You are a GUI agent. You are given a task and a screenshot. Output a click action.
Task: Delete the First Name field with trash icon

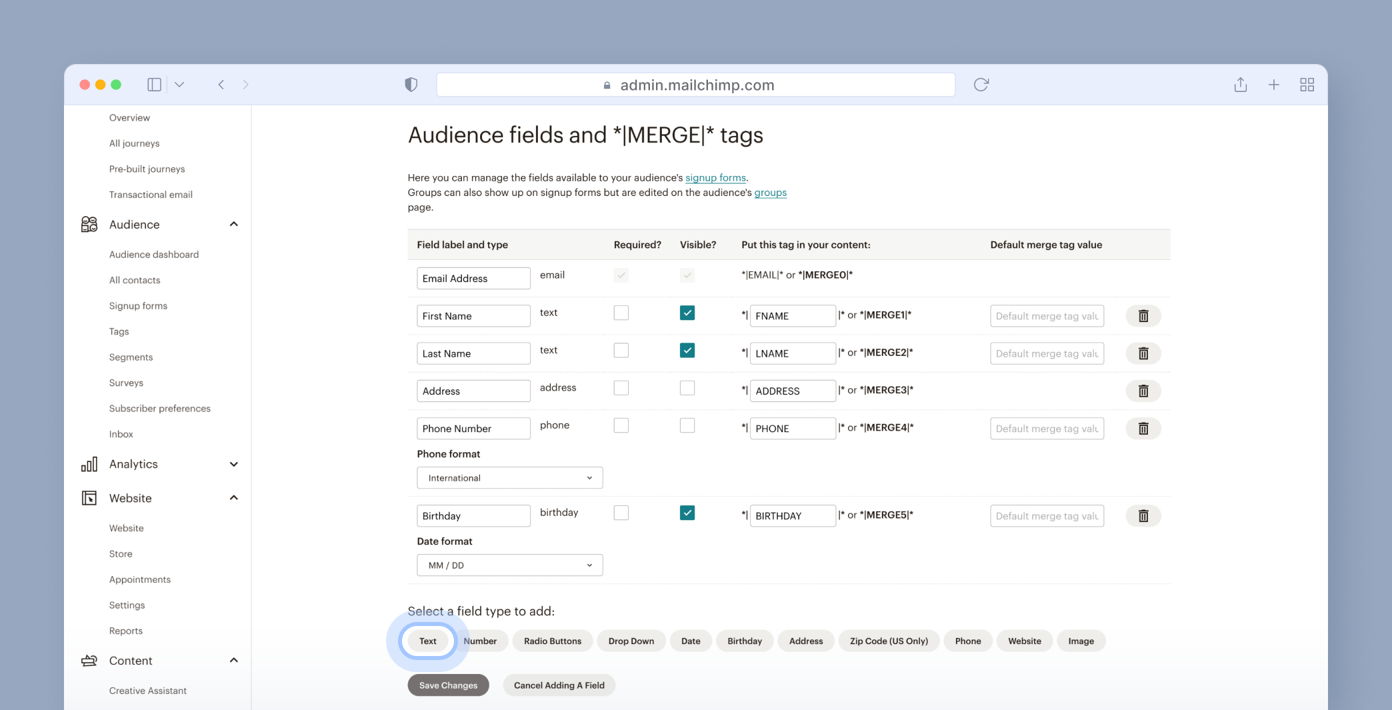click(x=1143, y=316)
